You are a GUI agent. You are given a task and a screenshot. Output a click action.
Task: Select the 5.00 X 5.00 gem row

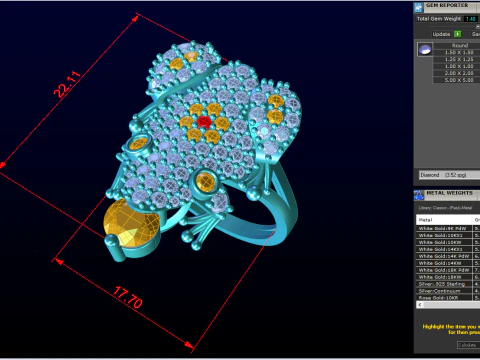(x=456, y=80)
